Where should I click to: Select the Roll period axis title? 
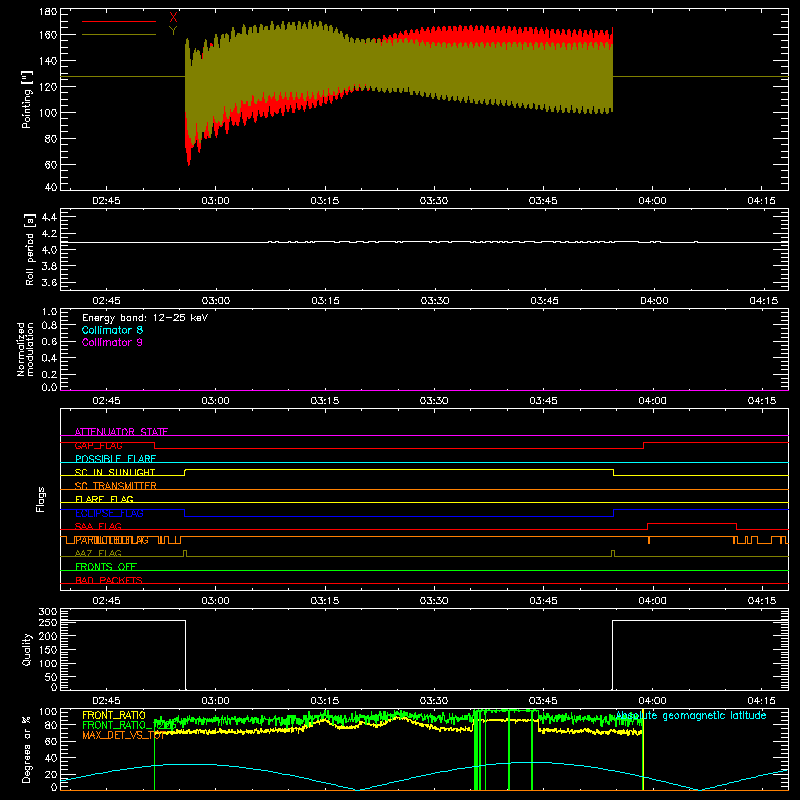click(30, 249)
